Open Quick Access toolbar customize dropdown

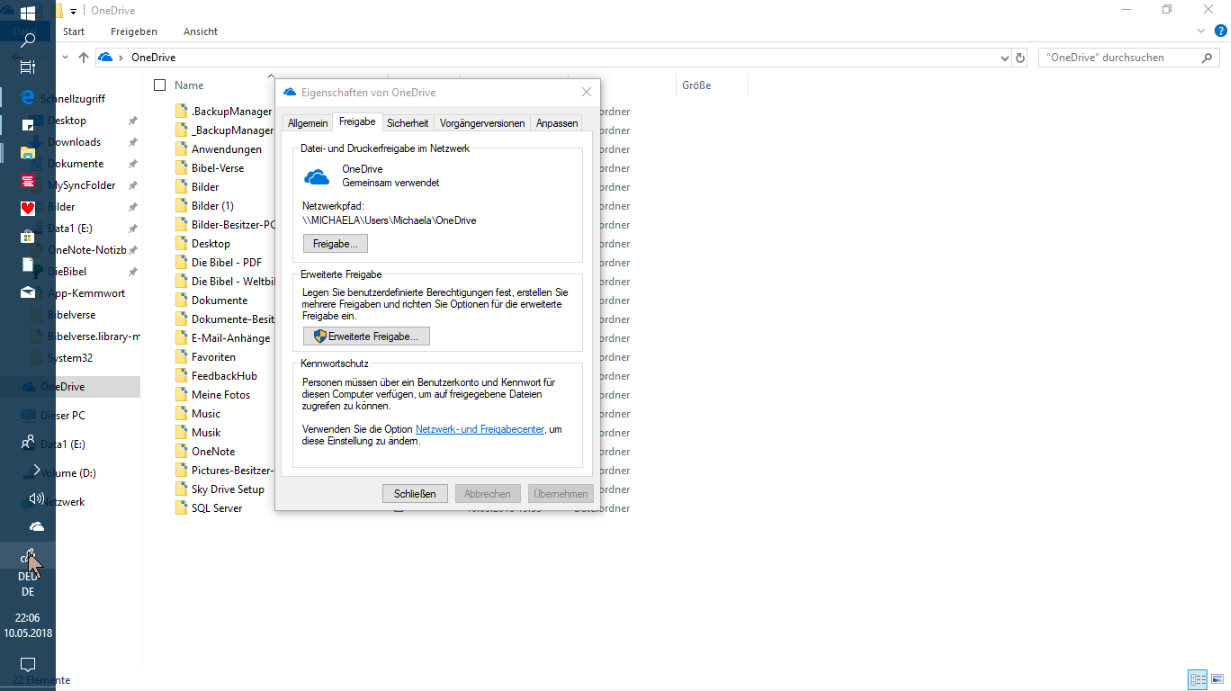73,11
